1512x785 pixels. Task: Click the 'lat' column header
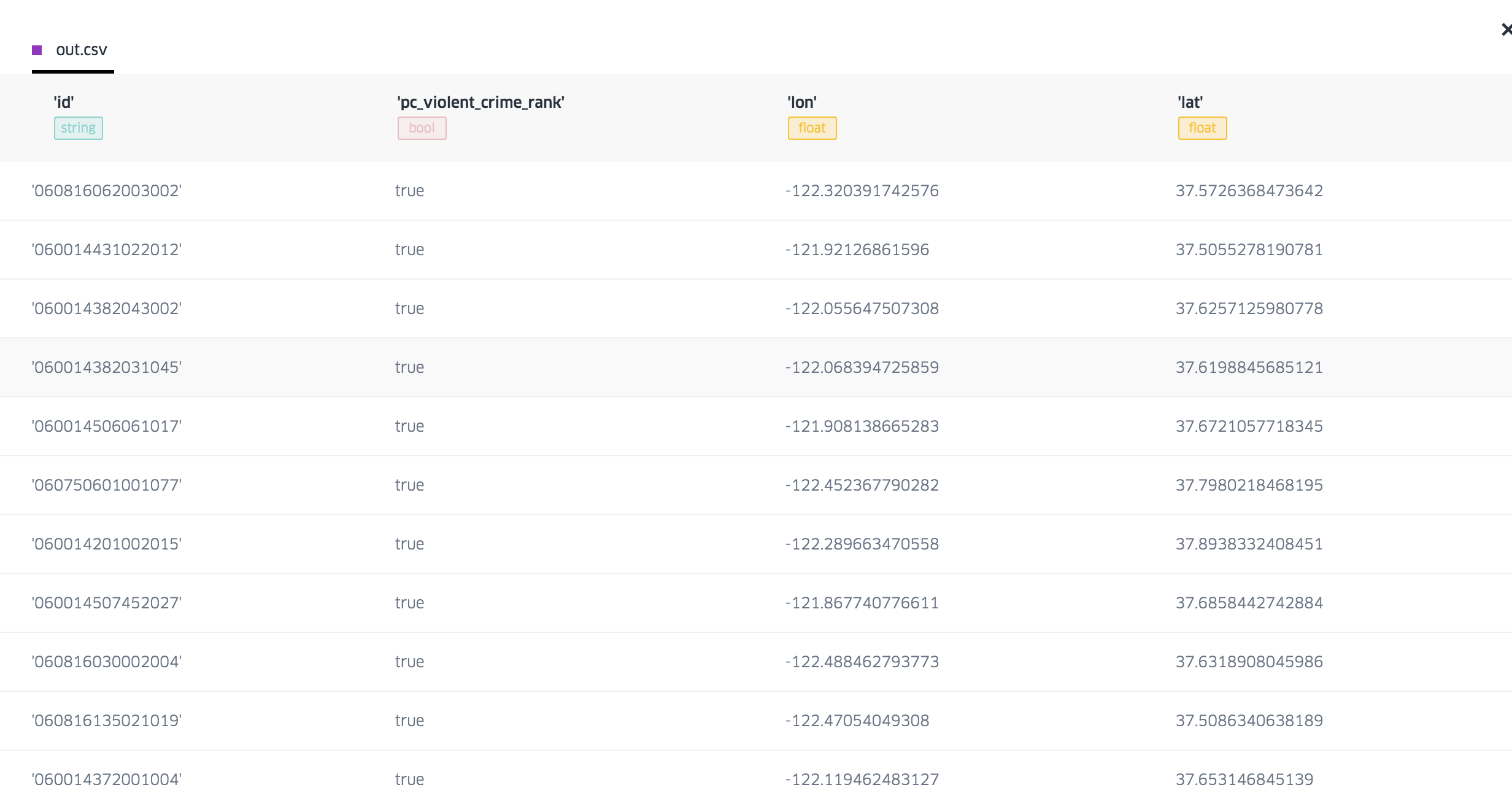coord(1190,102)
